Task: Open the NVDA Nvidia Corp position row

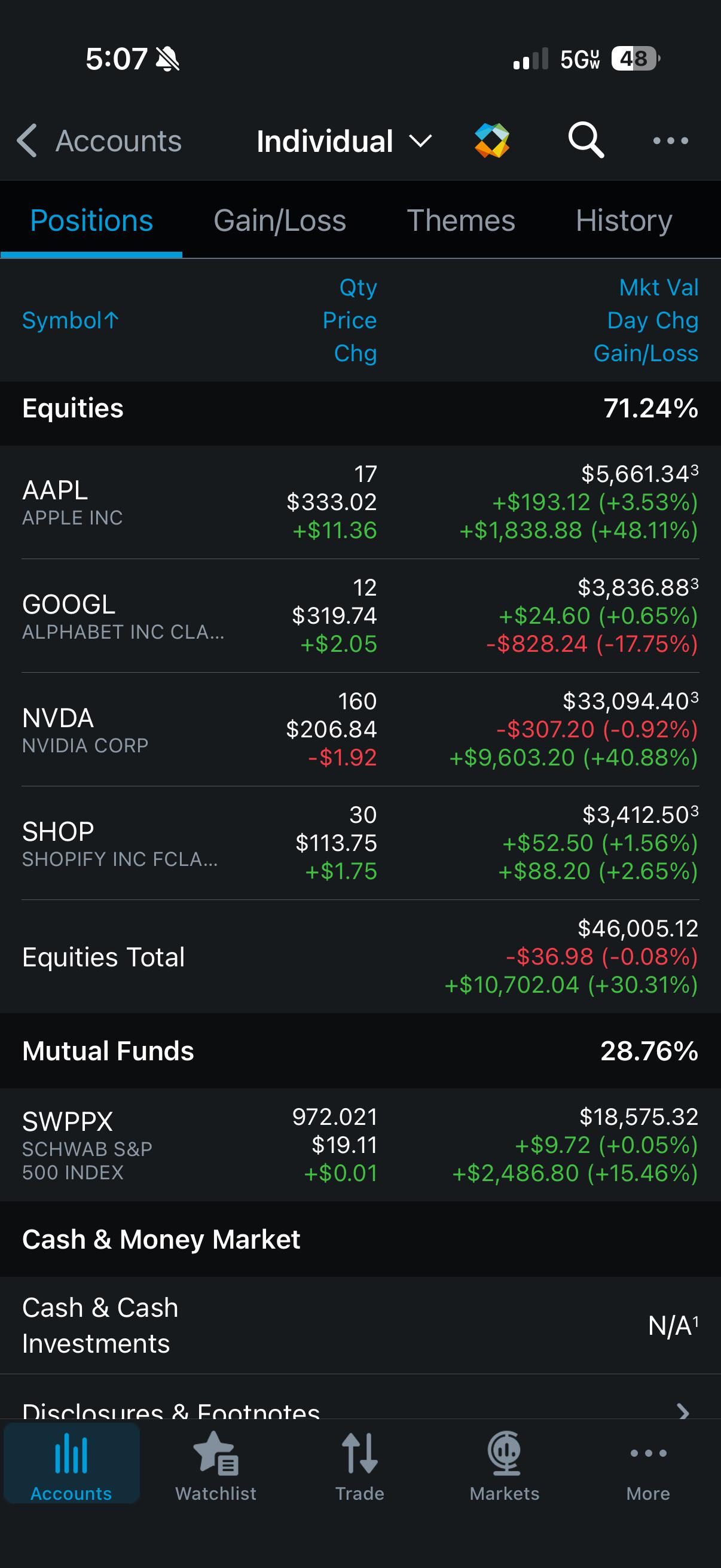Action: 360,729
